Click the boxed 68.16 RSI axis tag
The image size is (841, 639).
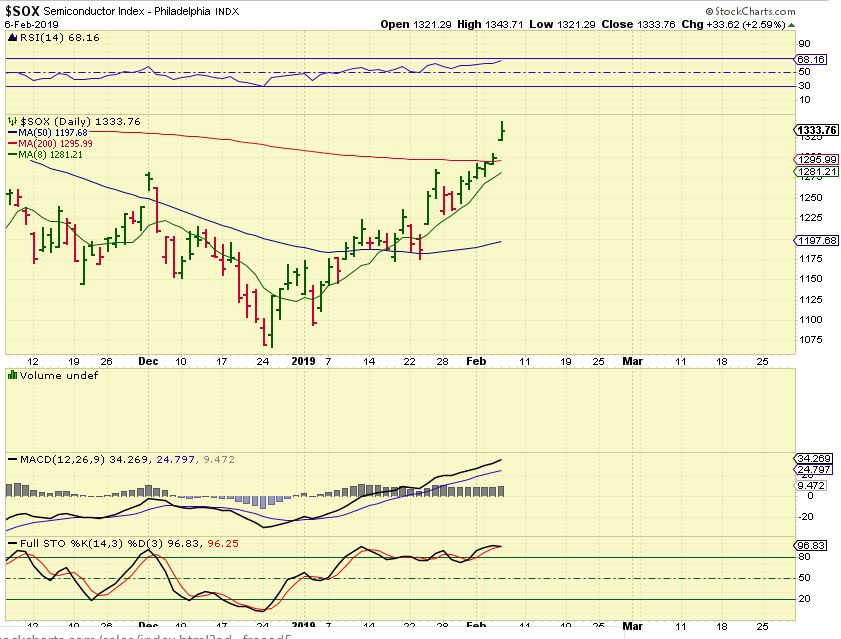tap(810, 60)
